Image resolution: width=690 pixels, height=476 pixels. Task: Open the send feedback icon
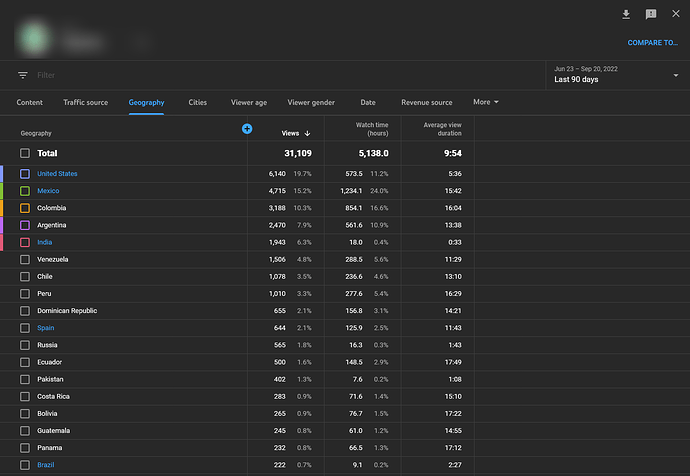[651, 14]
